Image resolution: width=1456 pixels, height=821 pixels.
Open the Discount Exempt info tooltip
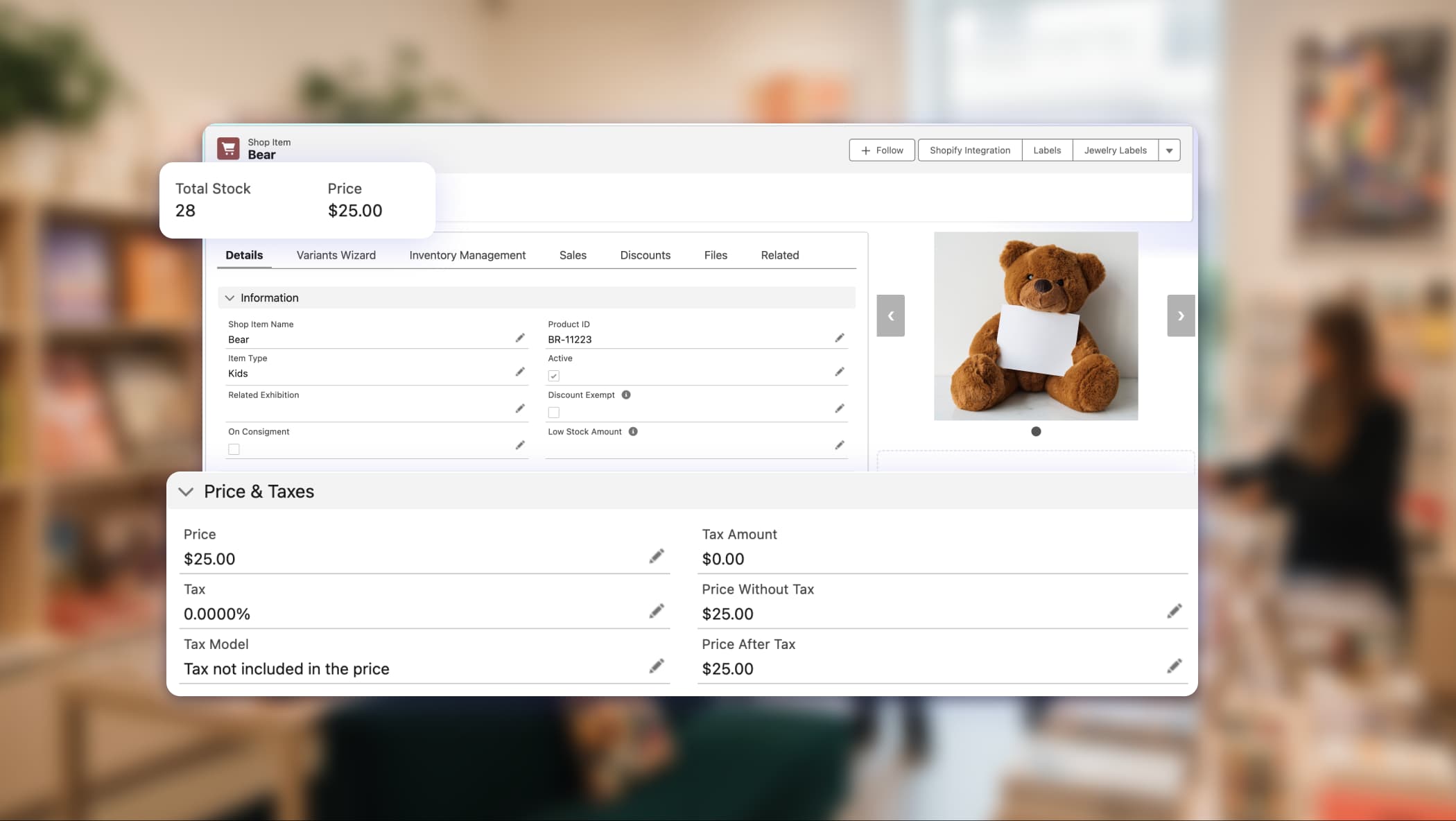(626, 395)
